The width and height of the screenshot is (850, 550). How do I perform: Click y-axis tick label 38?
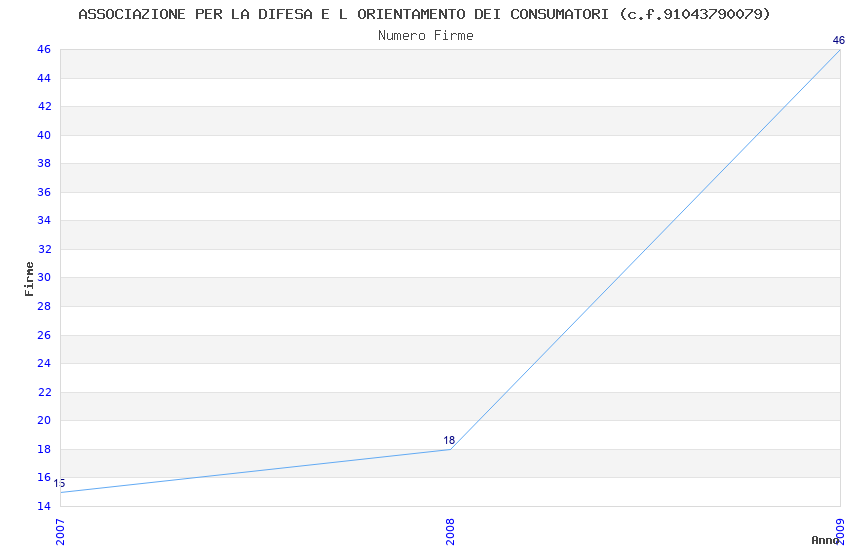click(x=44, y=164)
